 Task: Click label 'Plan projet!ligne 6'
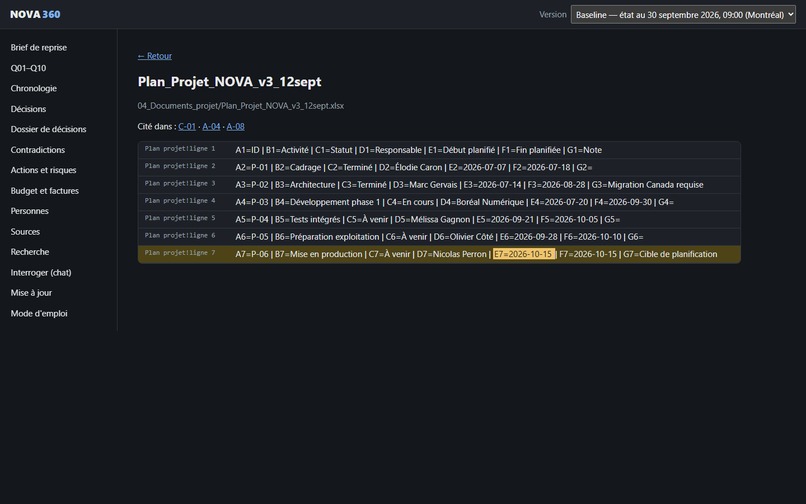coord(180,236)
